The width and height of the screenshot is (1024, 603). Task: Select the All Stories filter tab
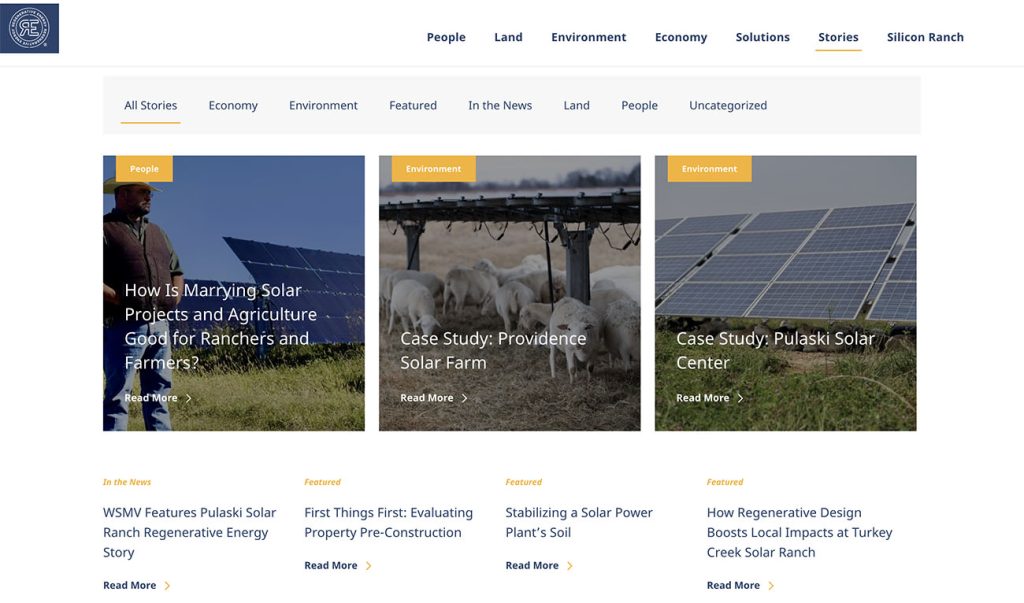click(x=150, y=105)
